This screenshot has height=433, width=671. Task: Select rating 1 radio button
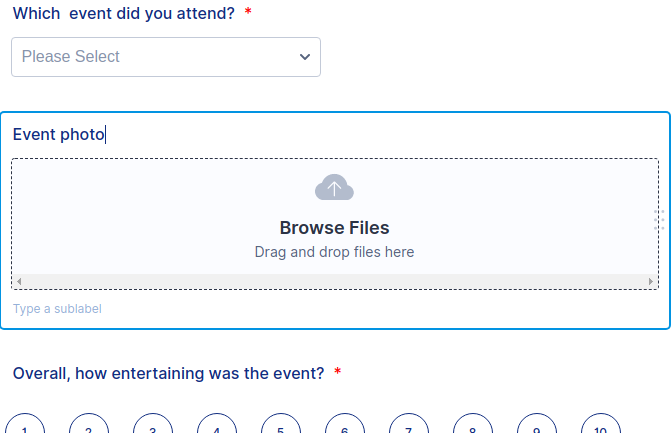tap(25, 427)
